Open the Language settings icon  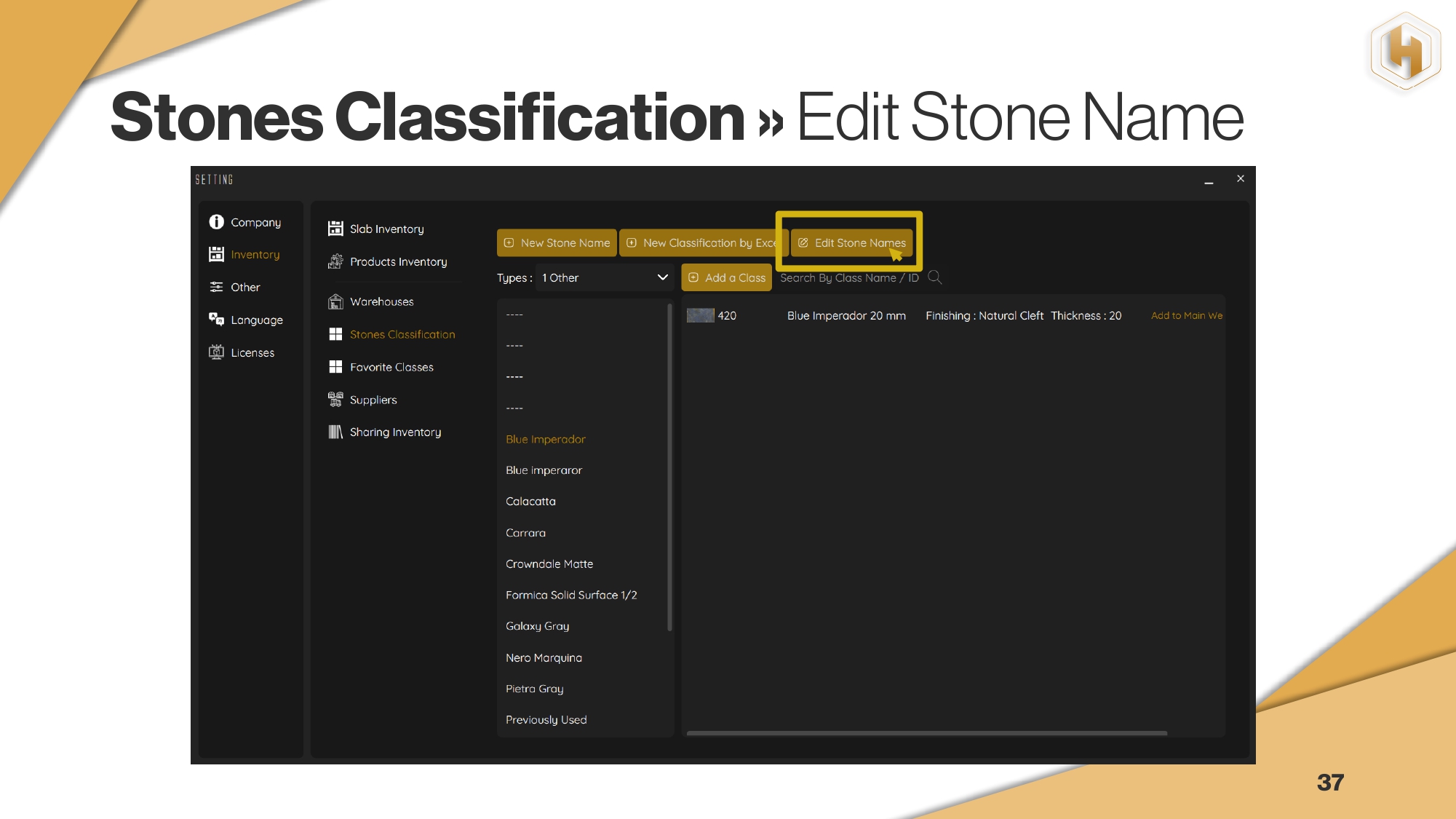click(216, 320)
